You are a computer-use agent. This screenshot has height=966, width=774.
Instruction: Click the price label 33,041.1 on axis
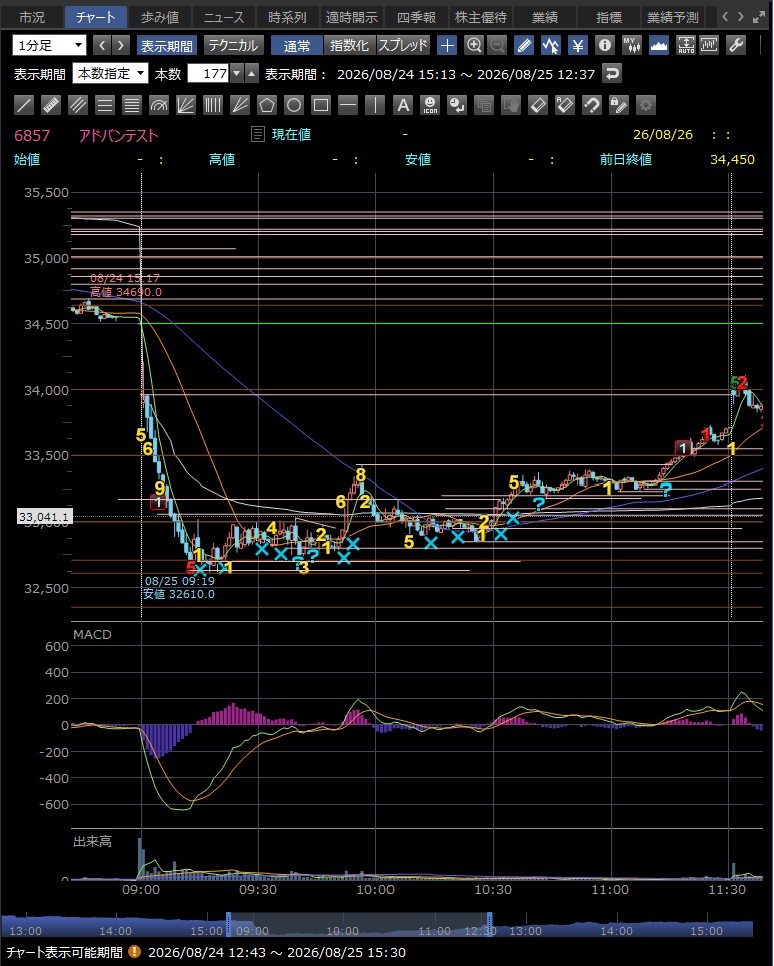coord(44,517)
